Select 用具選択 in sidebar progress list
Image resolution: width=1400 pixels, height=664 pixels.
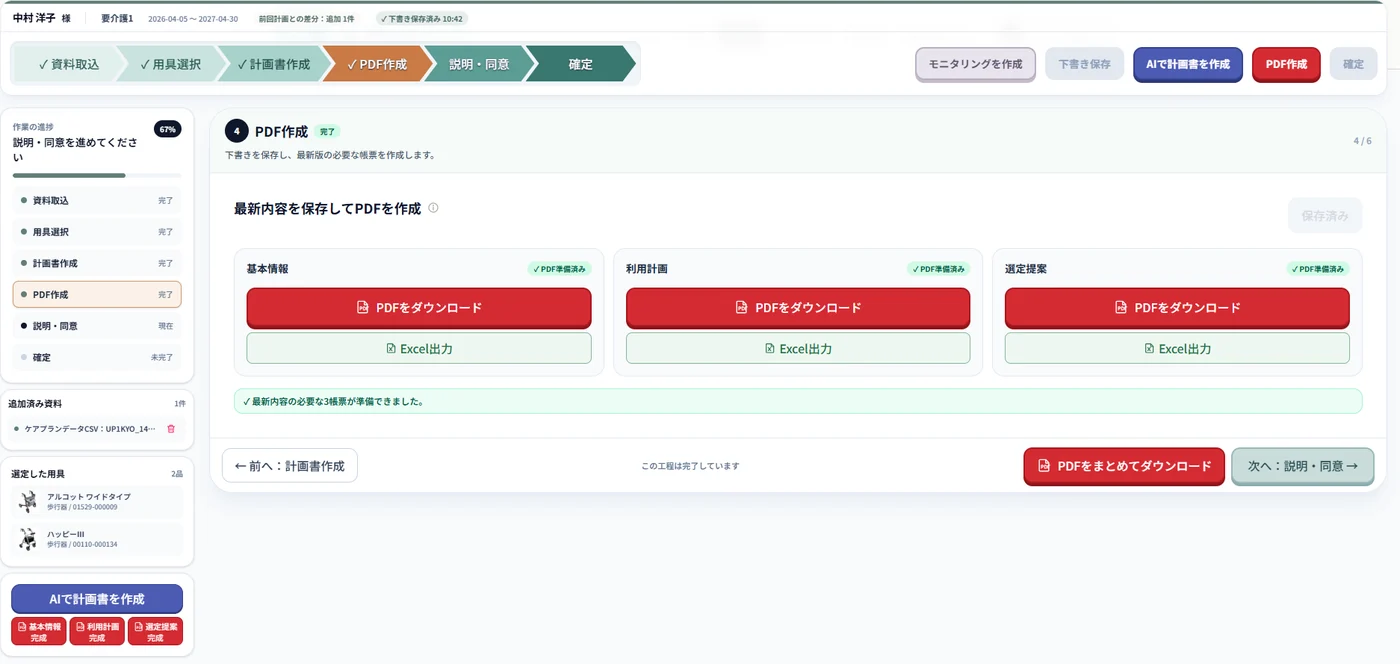point(97,232)
